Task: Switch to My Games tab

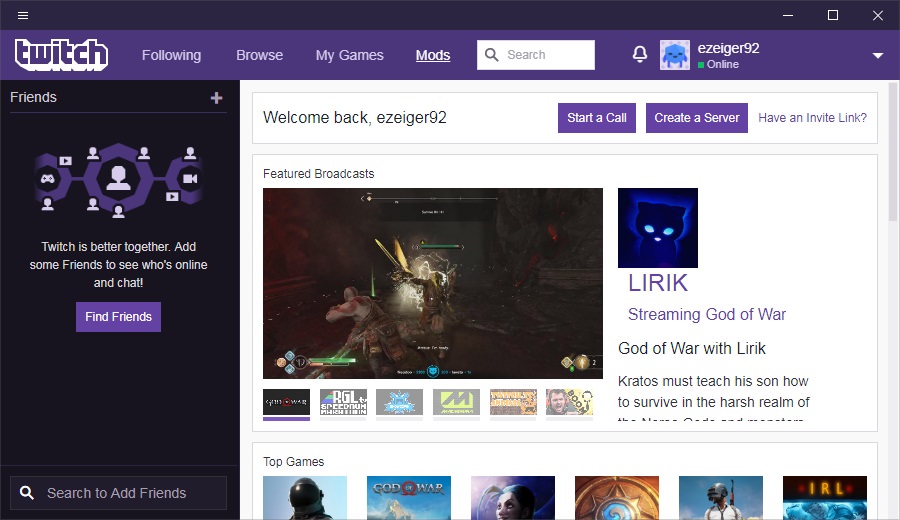Action: tap(350, 55)
